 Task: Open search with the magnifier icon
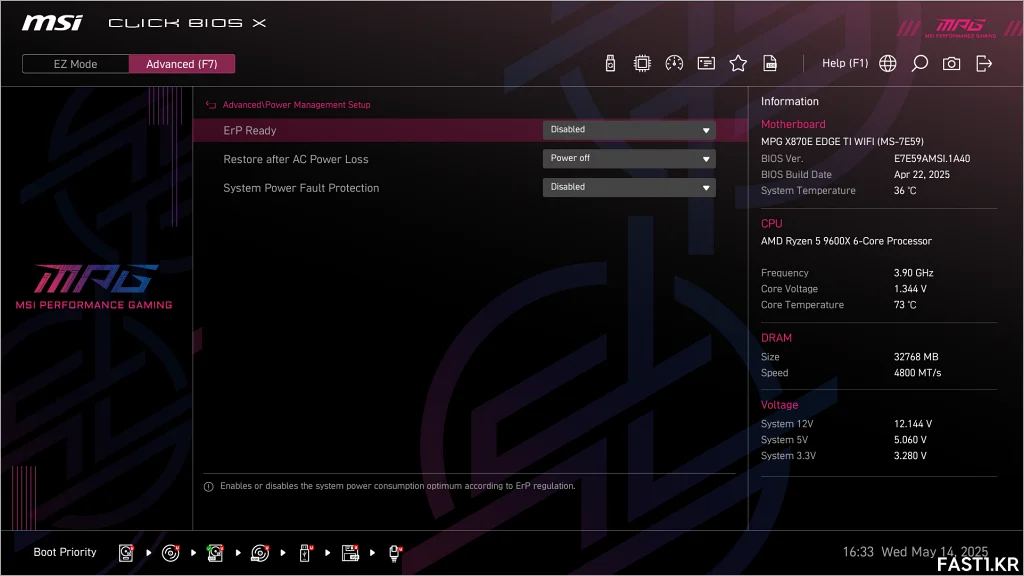coord(920,63)
